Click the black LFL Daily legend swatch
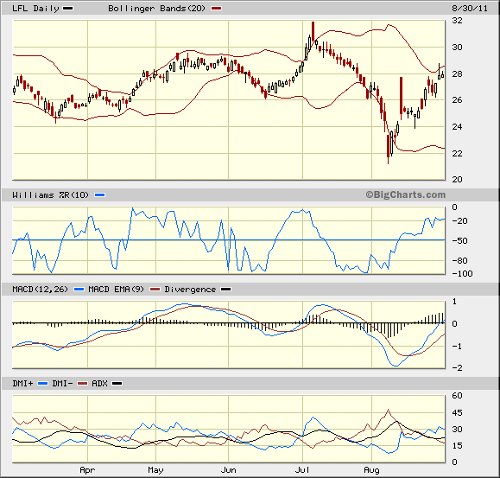This screenshot has height=478, width=500. coord(68,9)
